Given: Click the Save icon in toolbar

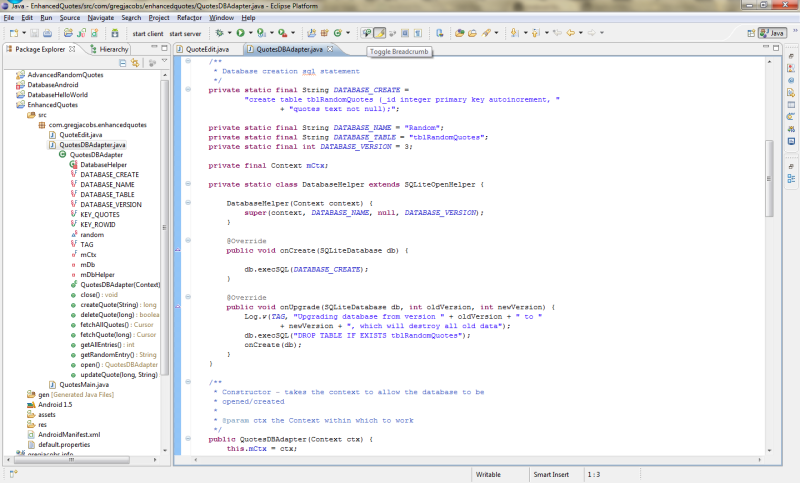Looking at the screenshot, I should coord(33,33).
